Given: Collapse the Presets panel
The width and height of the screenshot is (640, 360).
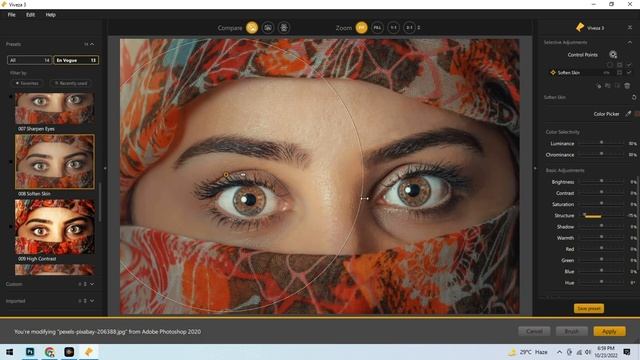Looking at the screenshot, I should [x=92, y=44].
